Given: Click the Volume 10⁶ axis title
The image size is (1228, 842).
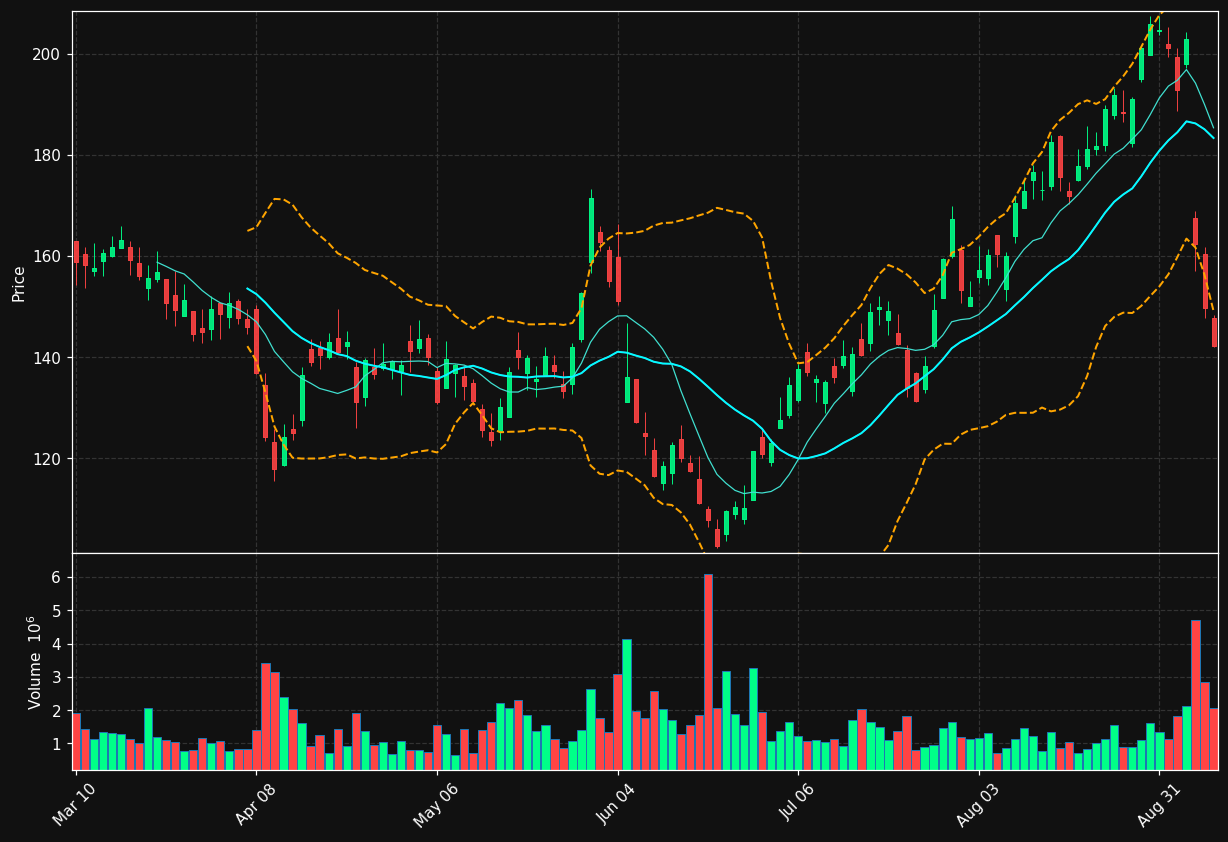Looking at the screenshot, I should [x=34, y=662].
